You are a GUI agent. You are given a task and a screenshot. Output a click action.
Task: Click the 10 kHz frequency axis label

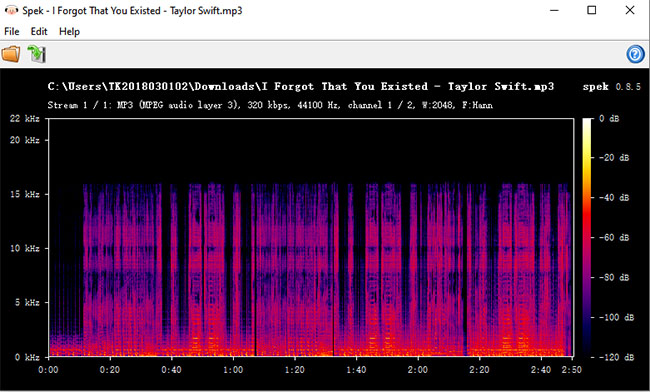25,248
